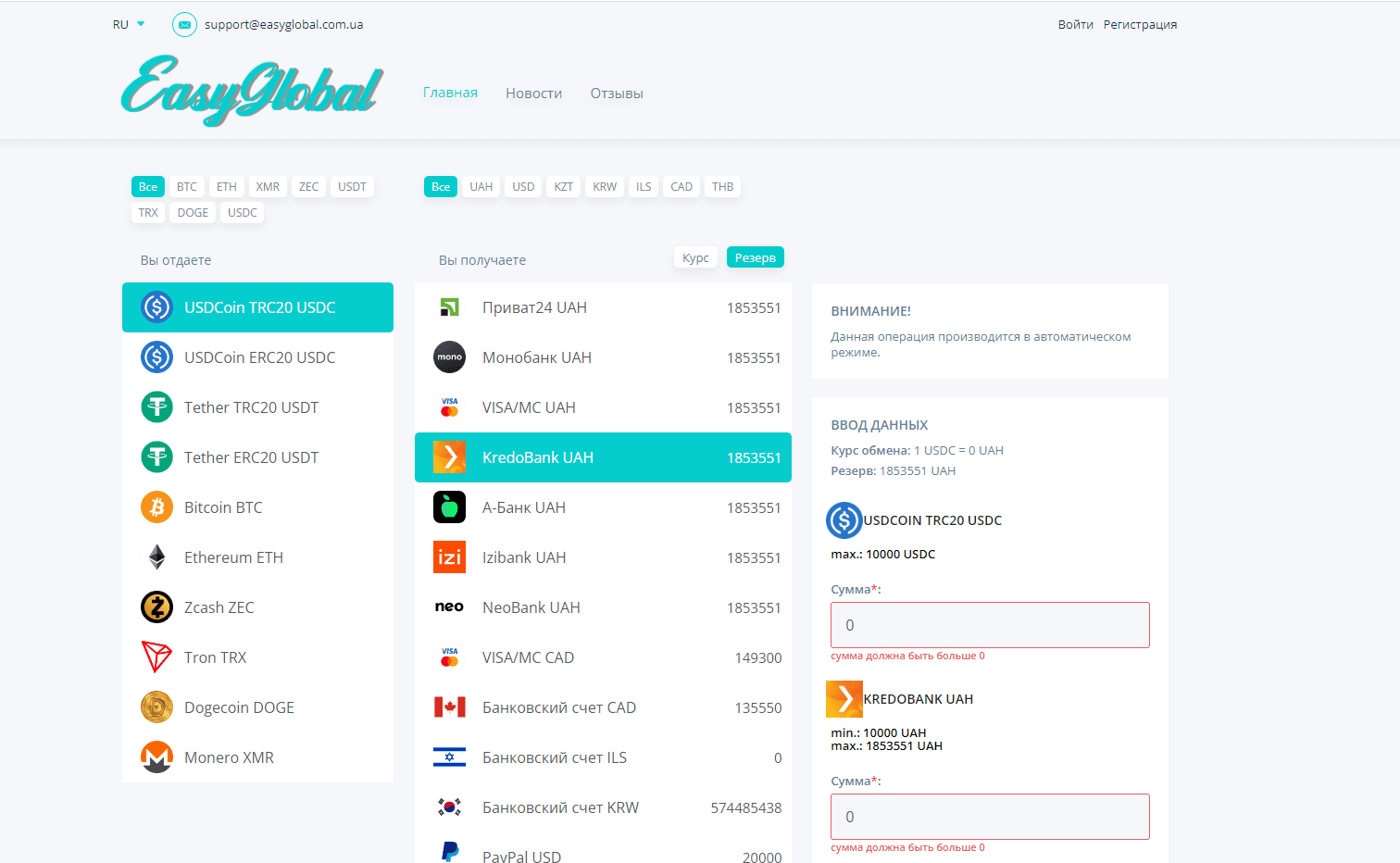Image resolution: width=1400 pixels, height=863 pixels.
Task: Open the Отзывы navigation tab
Action: point(617,93)
